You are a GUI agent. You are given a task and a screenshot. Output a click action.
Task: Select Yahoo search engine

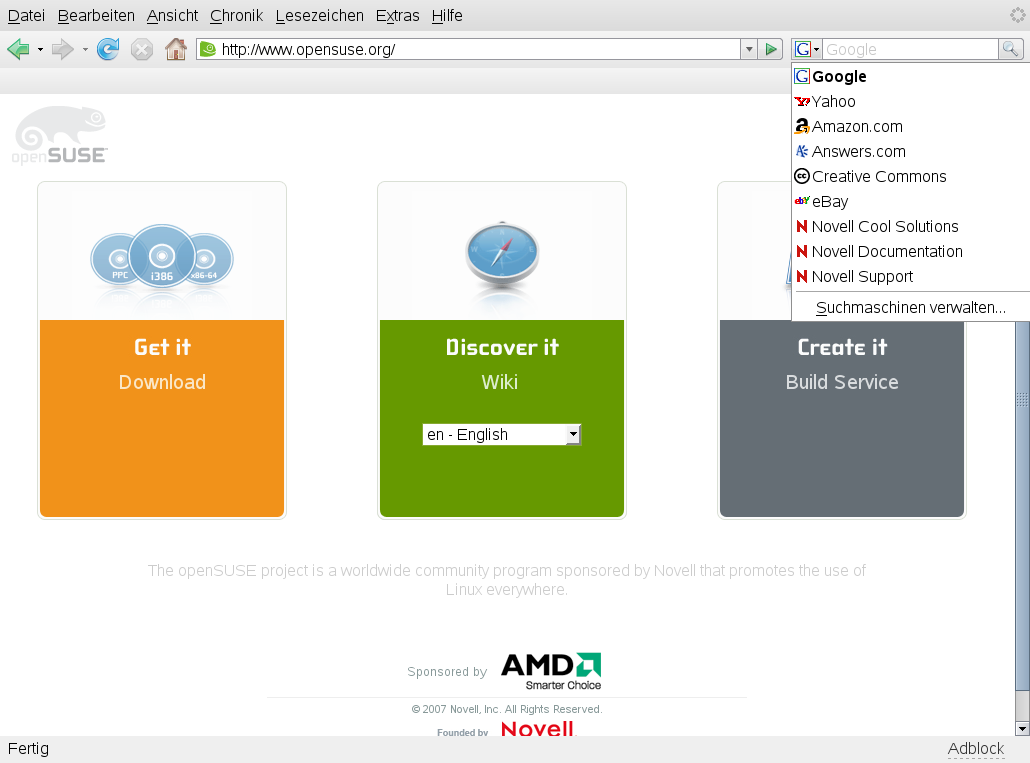(910, 101)
